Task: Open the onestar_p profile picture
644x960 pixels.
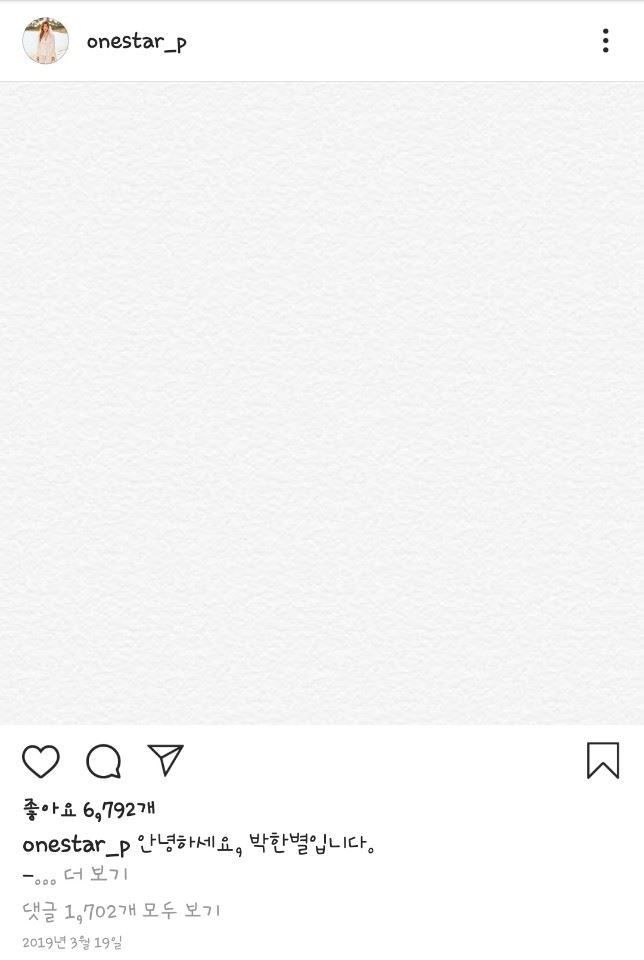Action: coord(46,41)
